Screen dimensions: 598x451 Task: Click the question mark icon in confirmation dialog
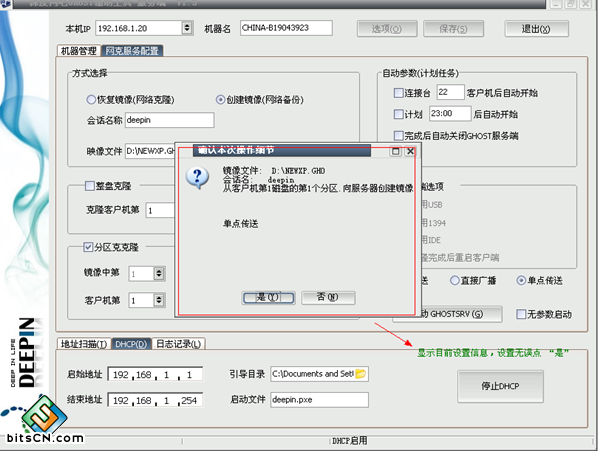pyautogui.click(x=197, y=178)
